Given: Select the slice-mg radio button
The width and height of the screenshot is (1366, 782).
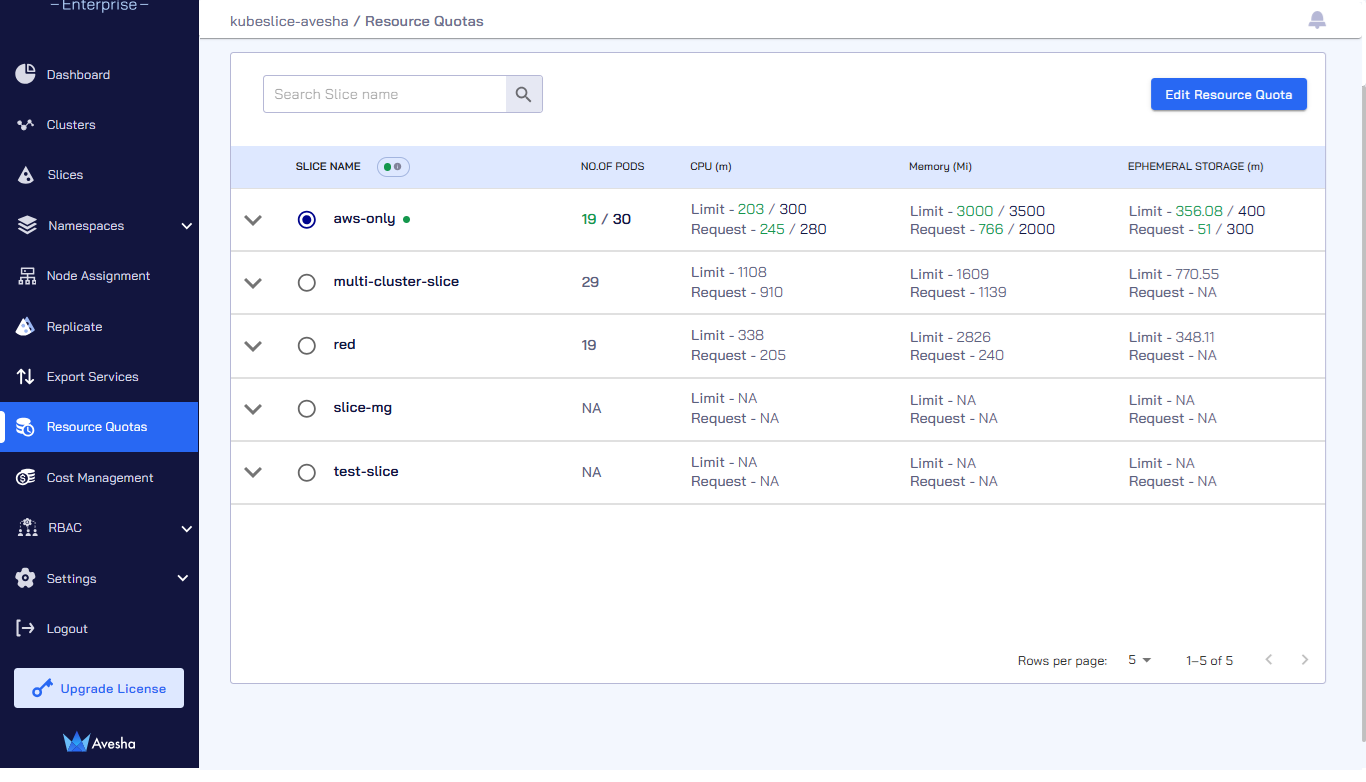Looking at the screenshot, I should 307,408.
